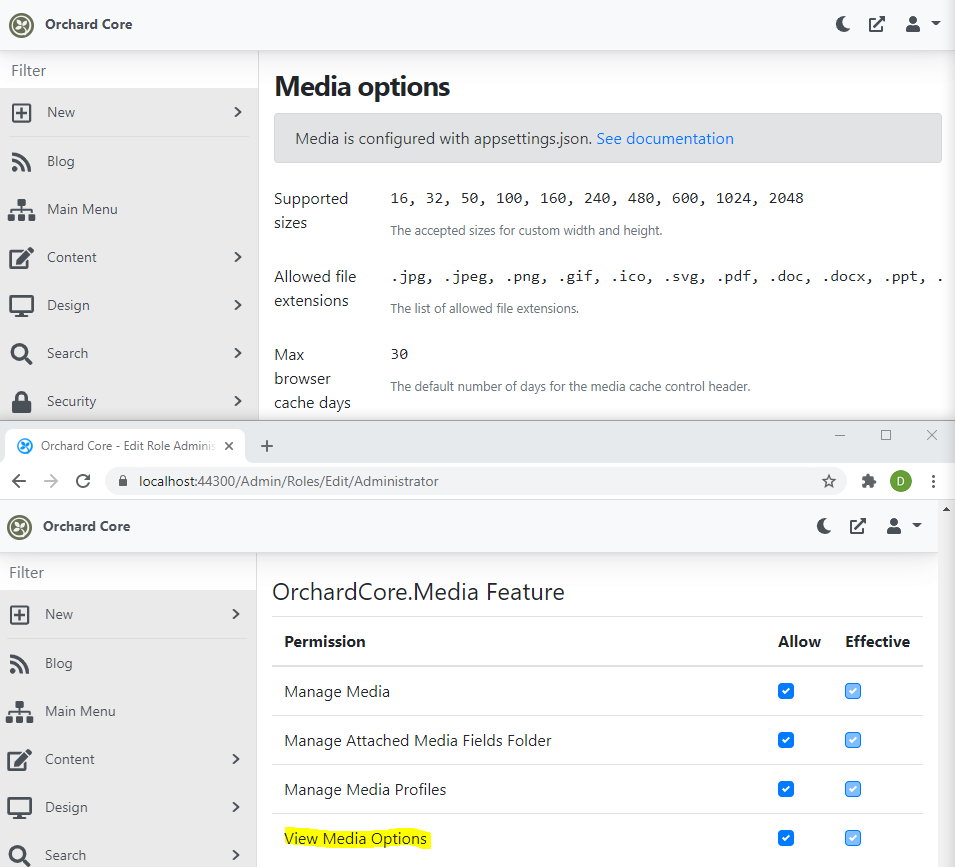Click scrollbar up arrow in Edit Role window

tap(946, 509)
